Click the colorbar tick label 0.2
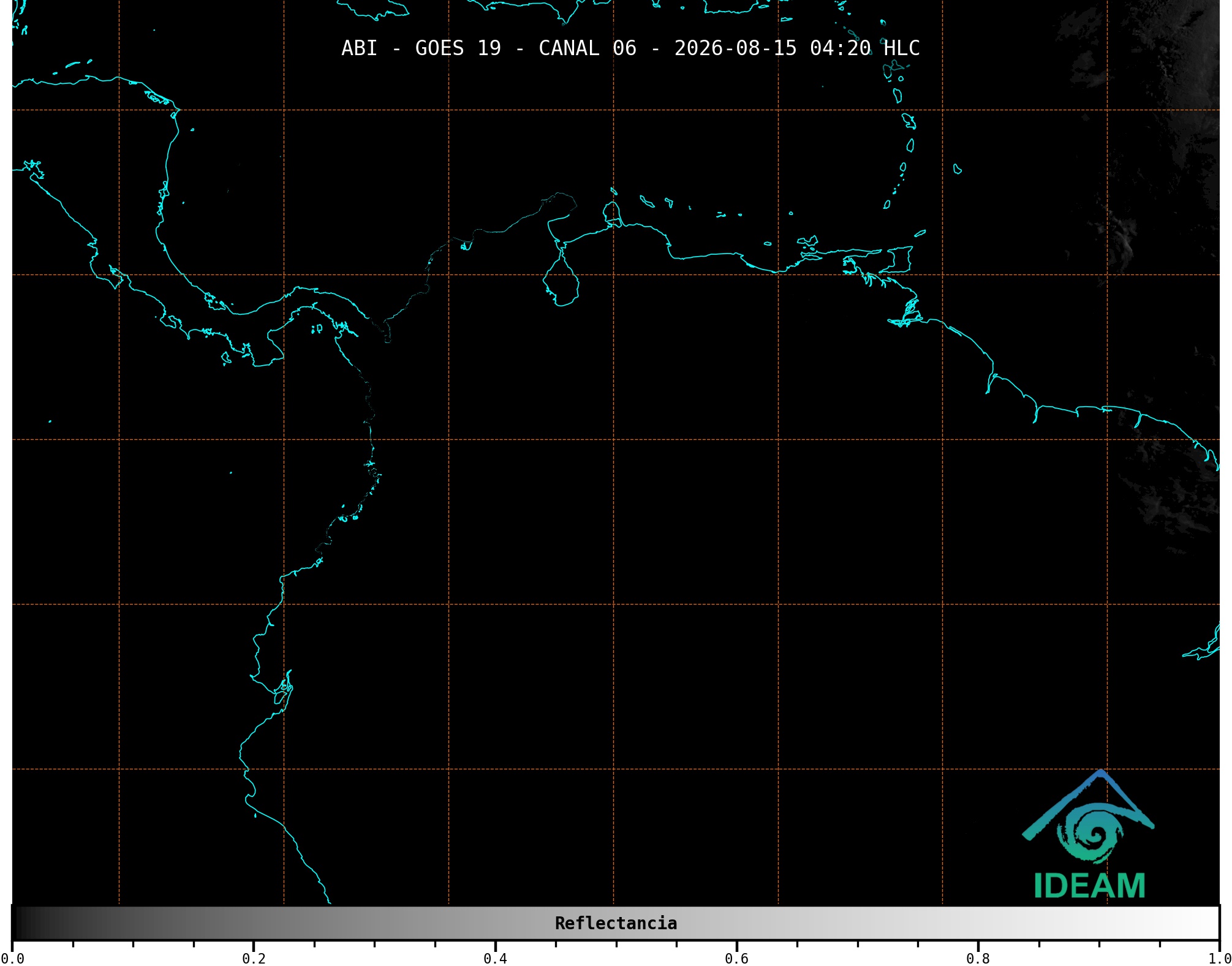 pyautogui.click(x=254, y=959)
